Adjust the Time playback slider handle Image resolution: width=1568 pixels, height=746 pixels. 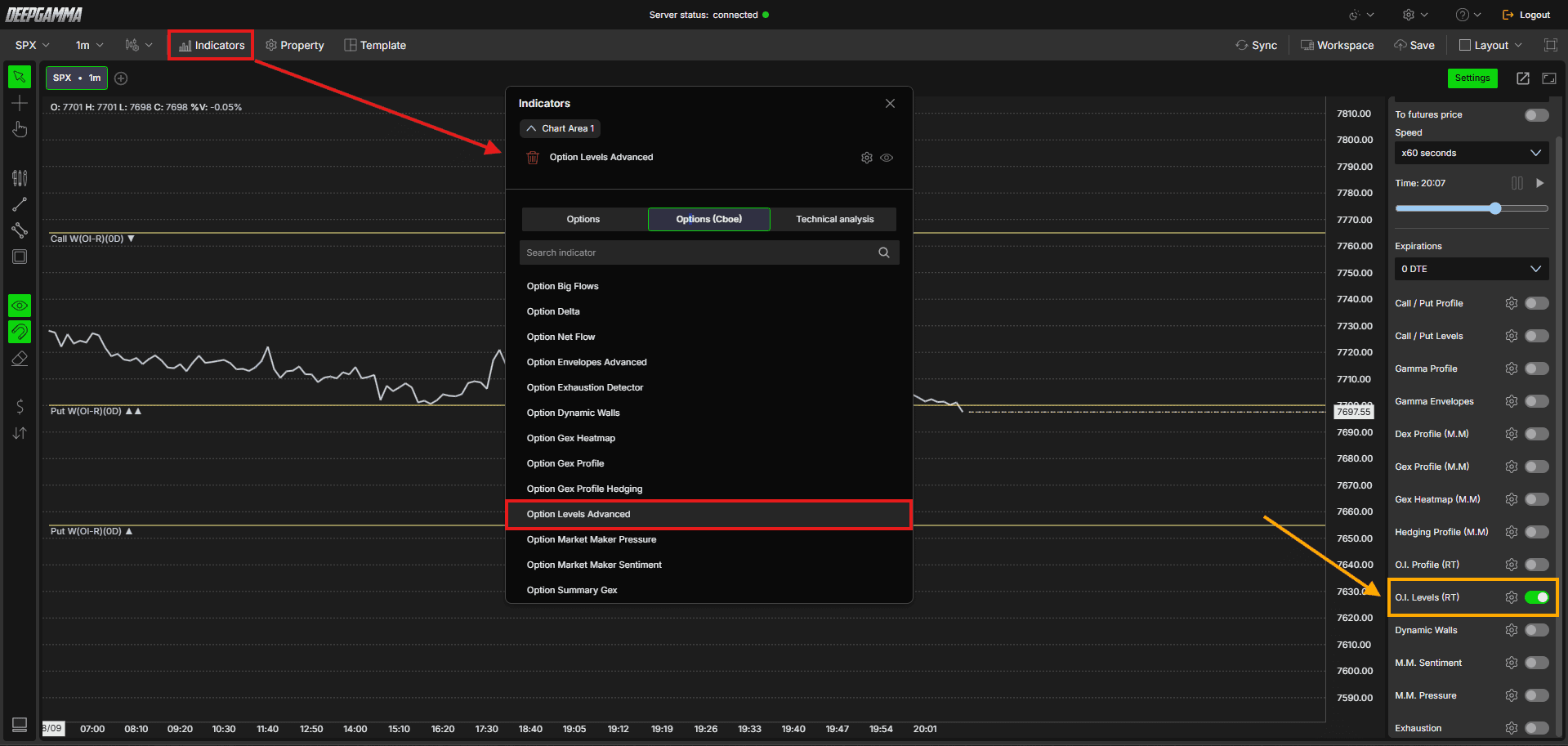1495,208
